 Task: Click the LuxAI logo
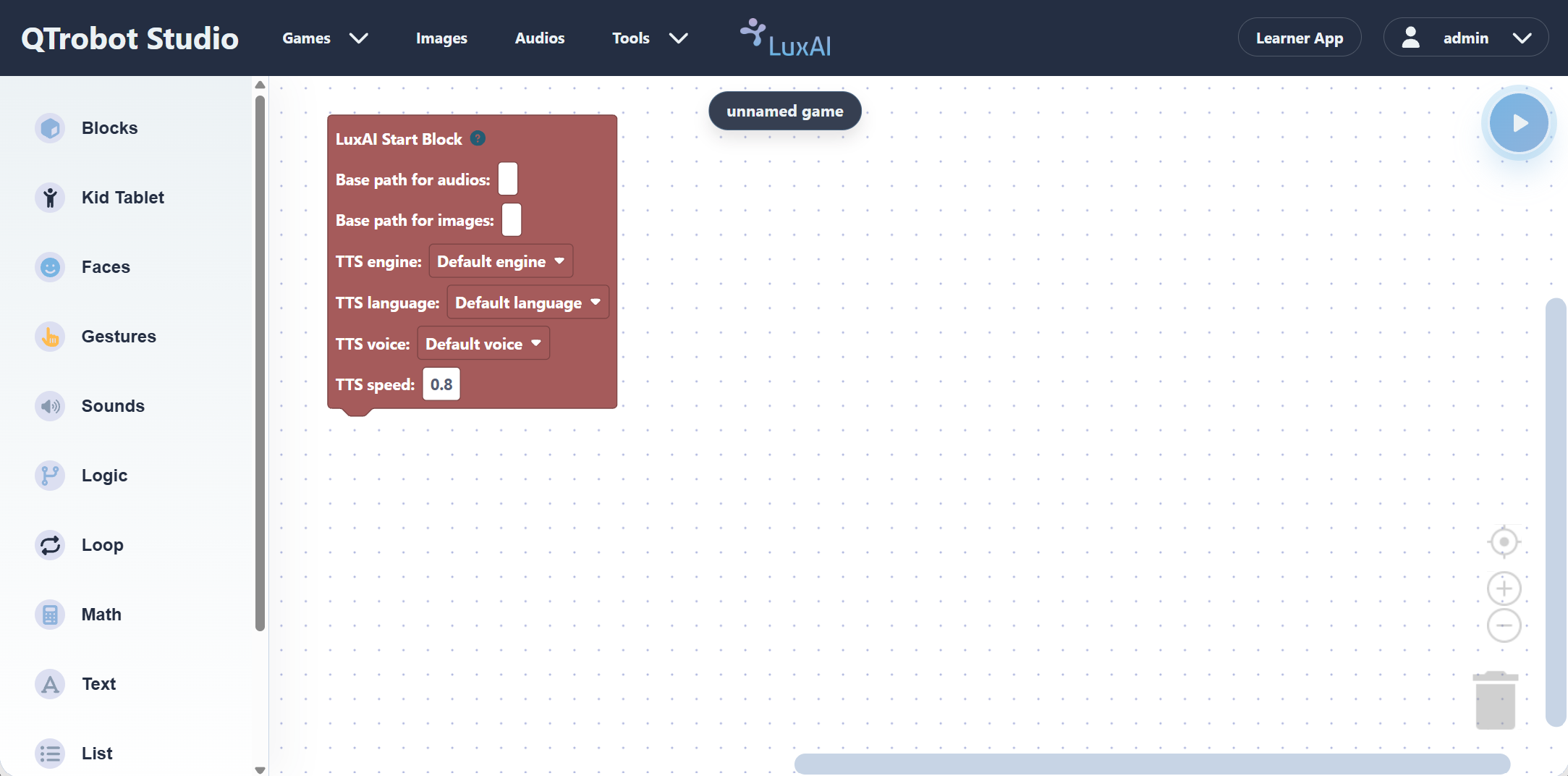pos(786,39)
